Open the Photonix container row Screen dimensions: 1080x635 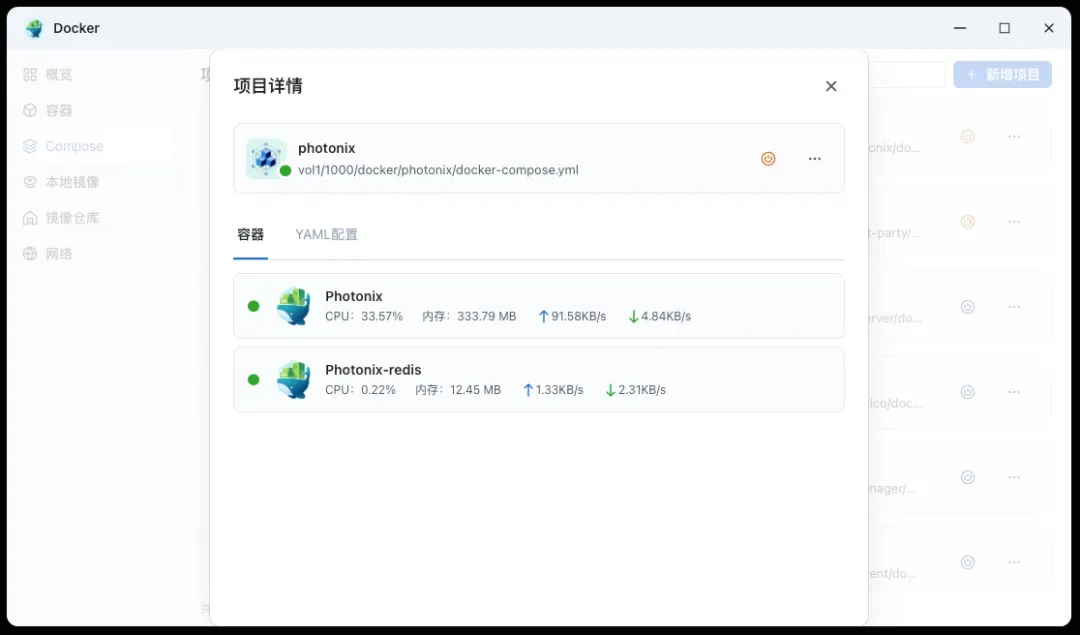coord(538,306)
